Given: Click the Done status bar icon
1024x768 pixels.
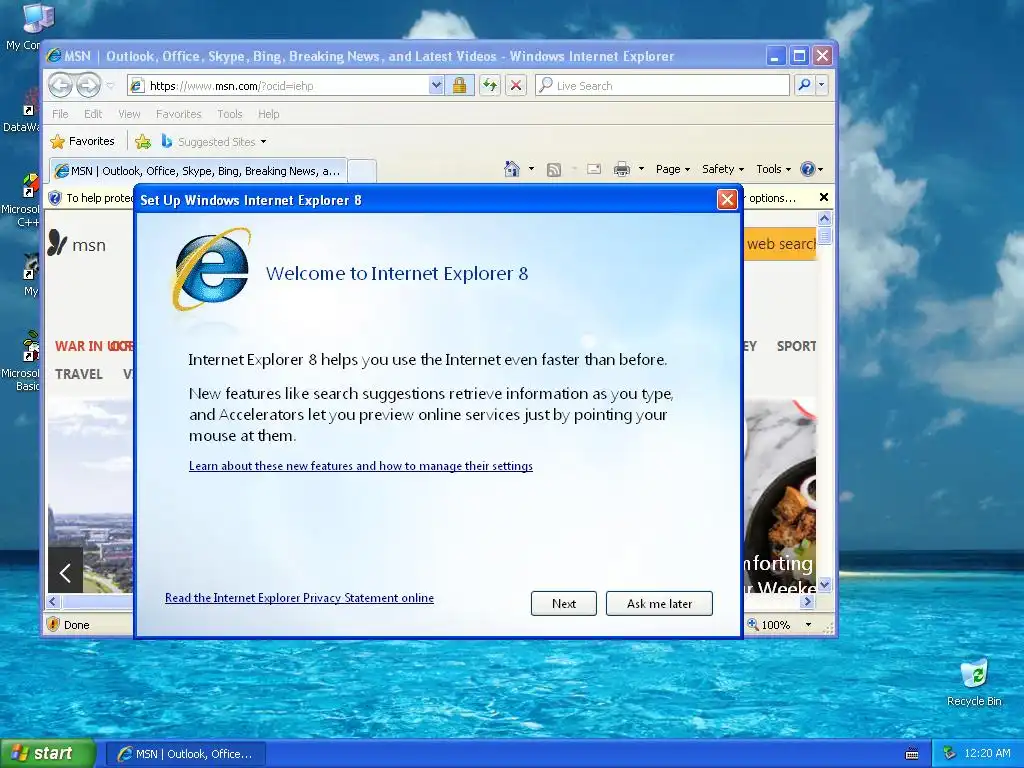Looking at the screenshot, I should 54,624.
